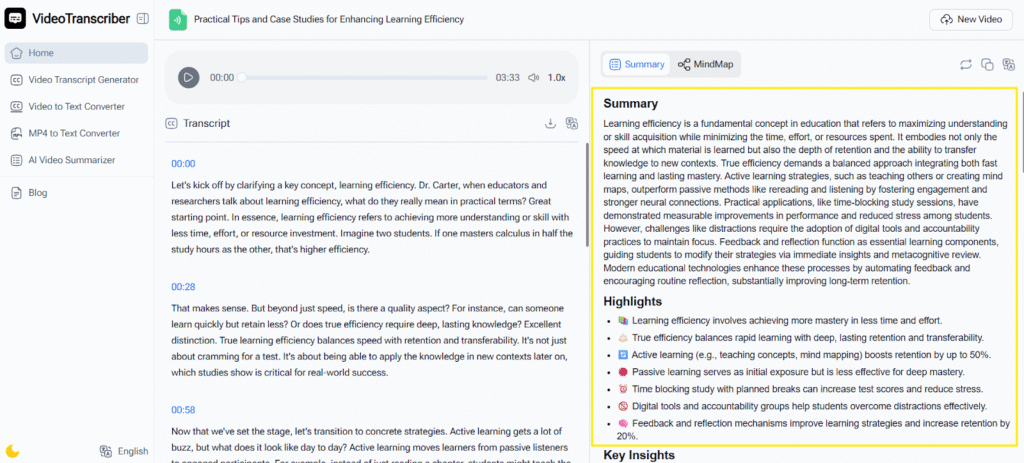Toggle dark mode with moon icon
The image size is (1024, 463).
click(x=13, y=451)
